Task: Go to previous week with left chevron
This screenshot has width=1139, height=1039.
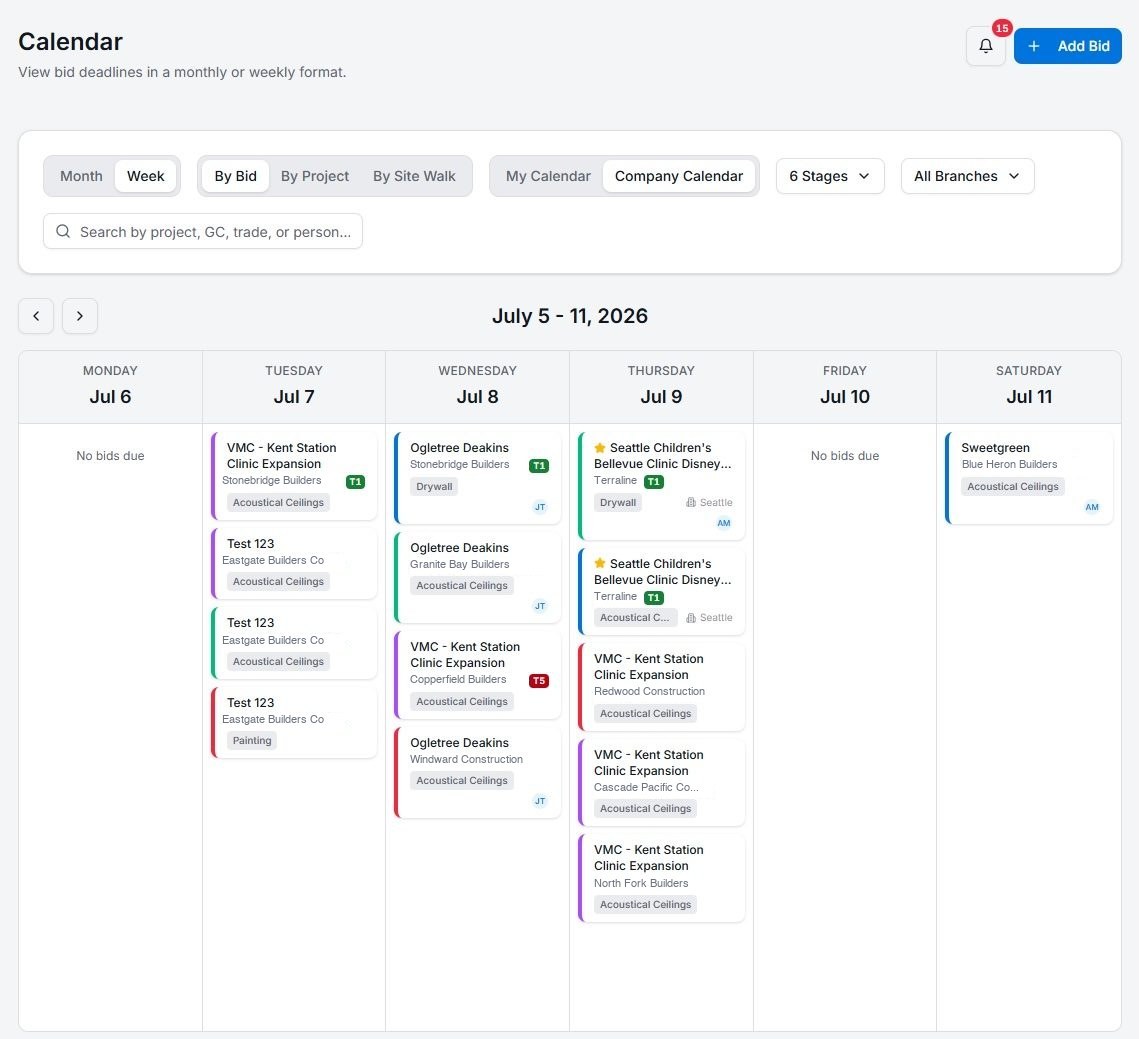Action: pos(36,316)
